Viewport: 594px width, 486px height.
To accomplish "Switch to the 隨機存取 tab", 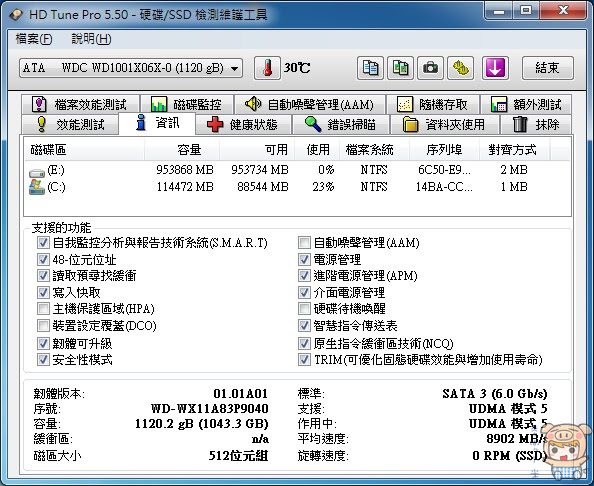I will 433,105.
